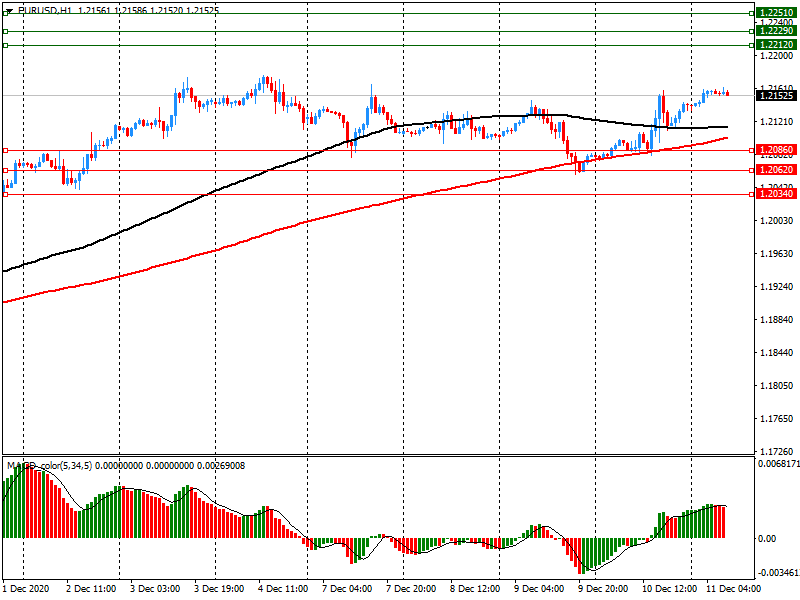
Task: Click the 1.17650 value on the price scale
Action: [x=777, y=418]
